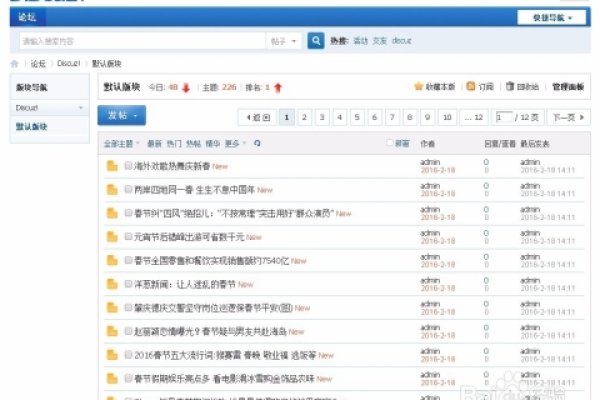600x400 pixels.
Task: Open the 发帖 post dropdown button
Action: pyautogui.click(x=122, y=115)
